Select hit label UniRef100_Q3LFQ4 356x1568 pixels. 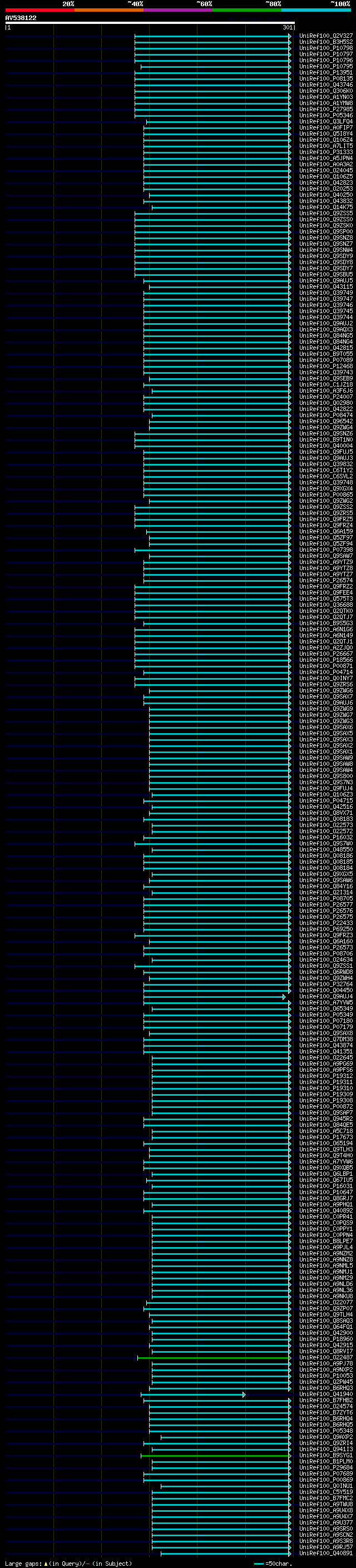[326, 122]
